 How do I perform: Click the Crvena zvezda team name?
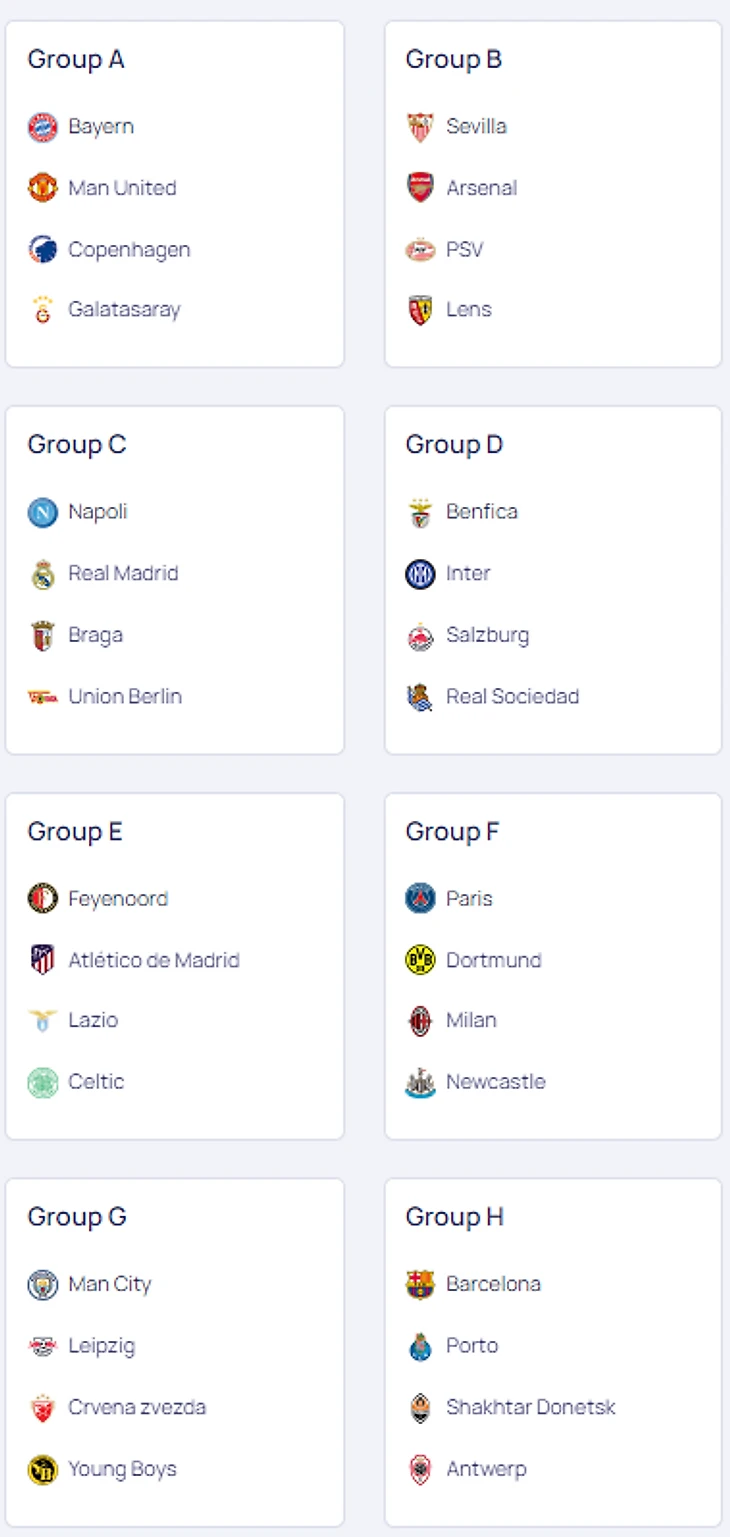click(137, 1407)
